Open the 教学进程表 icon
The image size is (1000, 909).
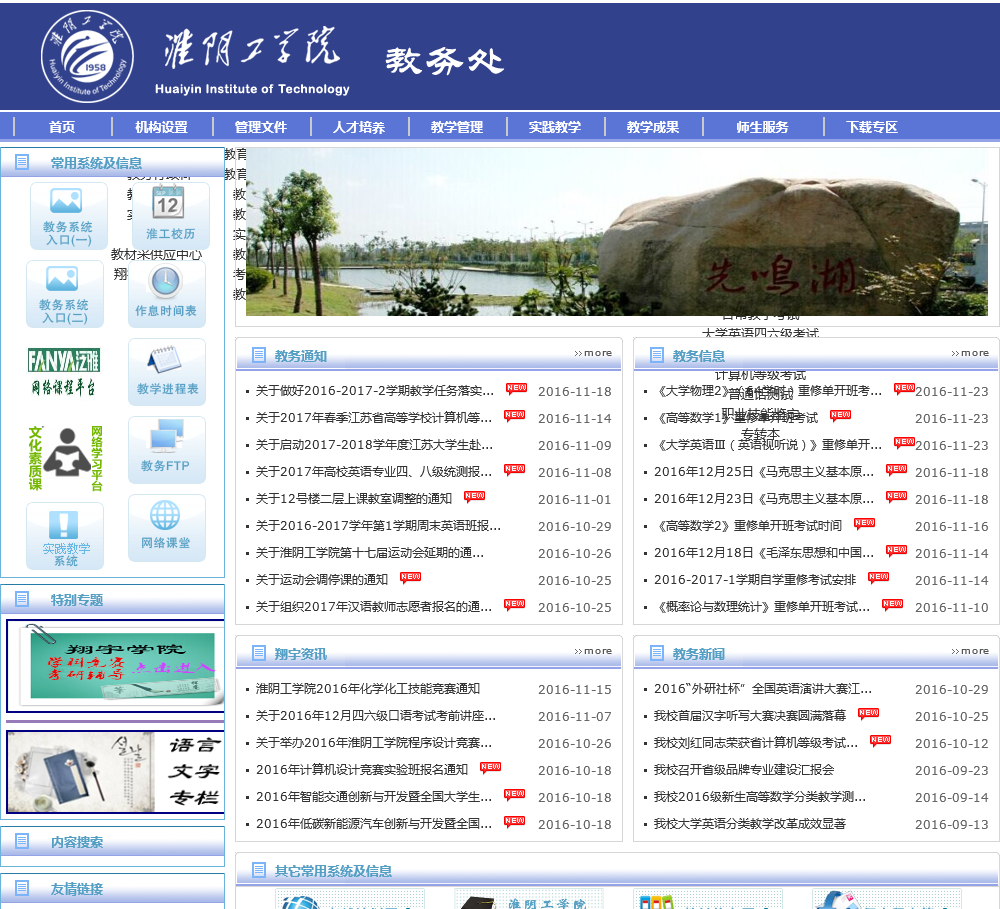(x=167, y=371)
